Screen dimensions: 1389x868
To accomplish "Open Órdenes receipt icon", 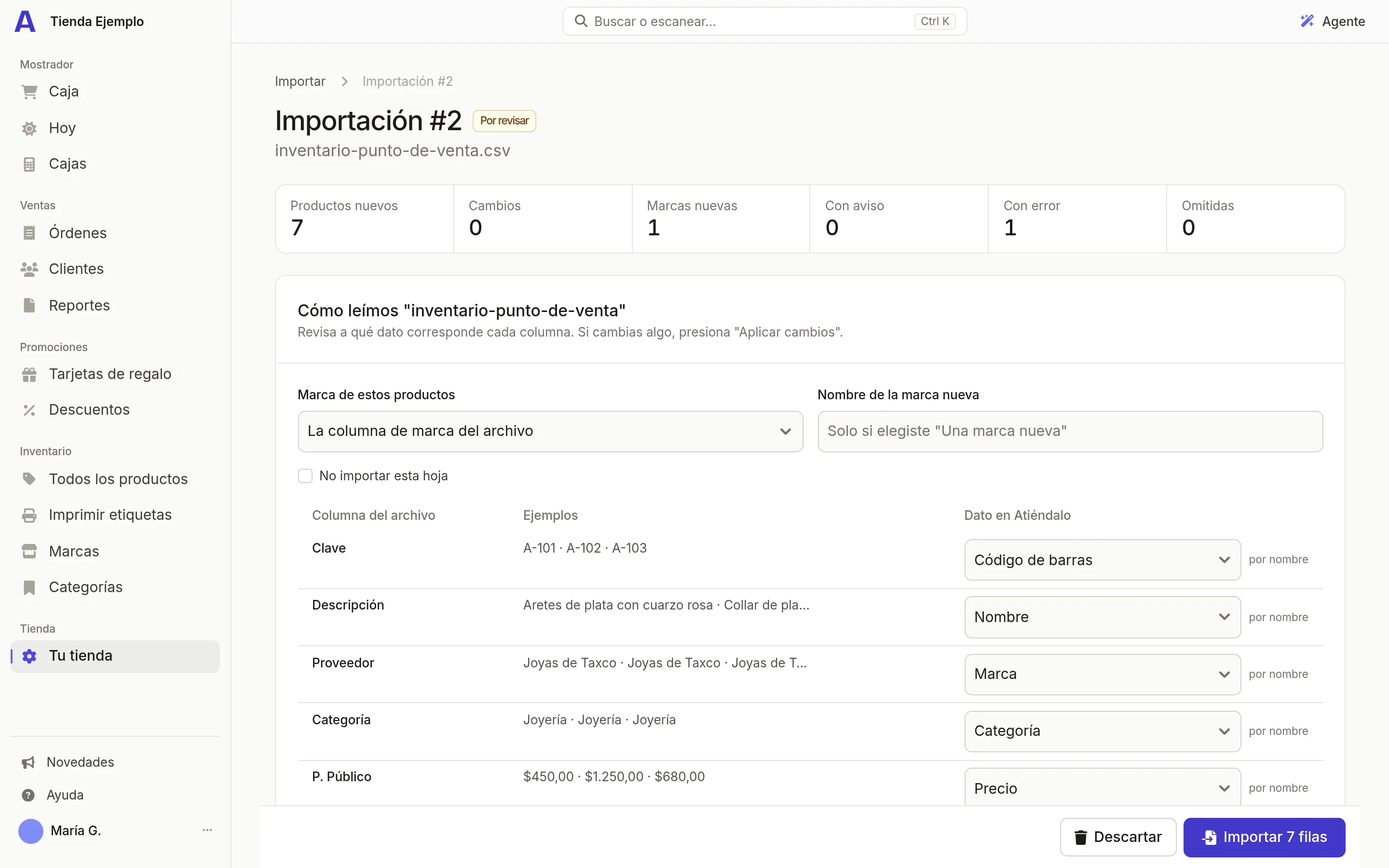I will 29,233.
